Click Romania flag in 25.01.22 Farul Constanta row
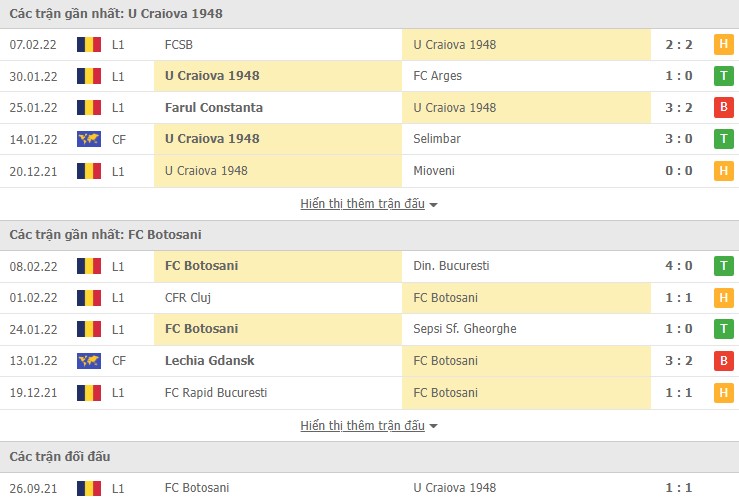The width and height of the screenshot is (739, 504). click(x=89, y=107)
